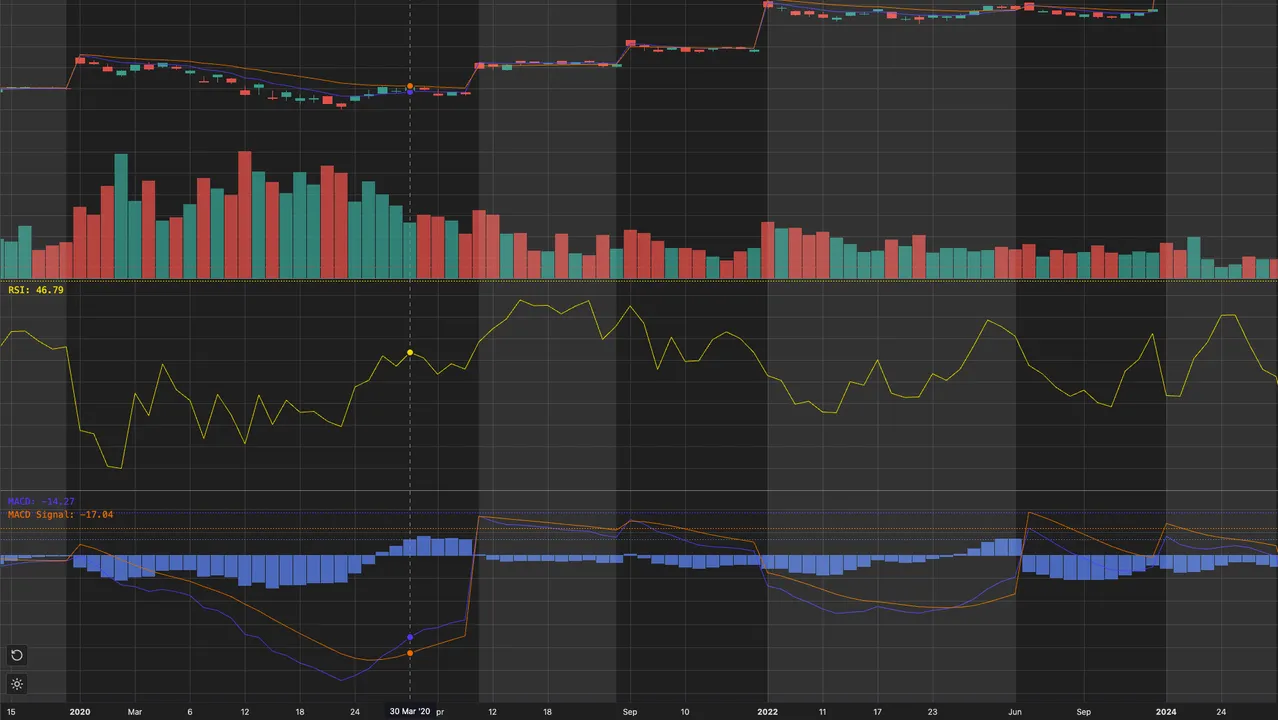Click the 2022 label on time axis
Image resolution: width=1280 pixels, height=720 pixels.
(x=767, y=712)
